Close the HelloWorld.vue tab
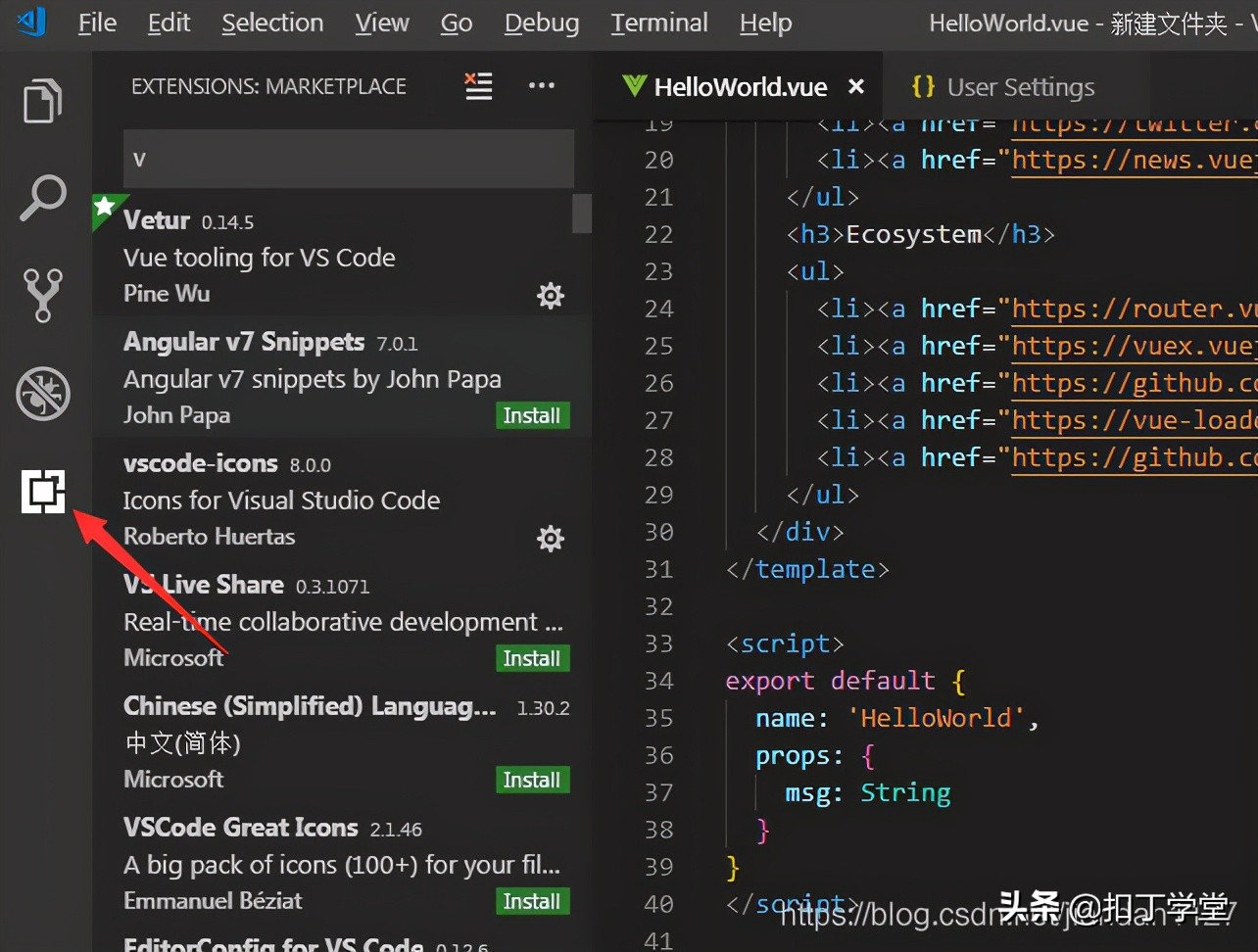Screen dimensions: 1258x952 [x=856, y=87]
